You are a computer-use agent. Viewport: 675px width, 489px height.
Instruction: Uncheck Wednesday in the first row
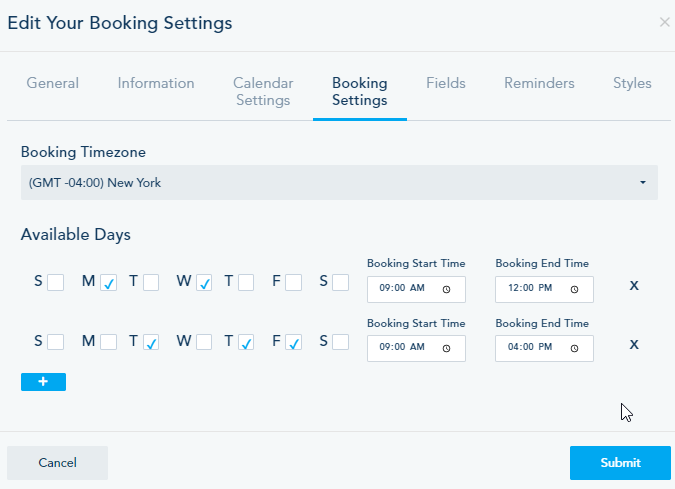pos(204,283)
